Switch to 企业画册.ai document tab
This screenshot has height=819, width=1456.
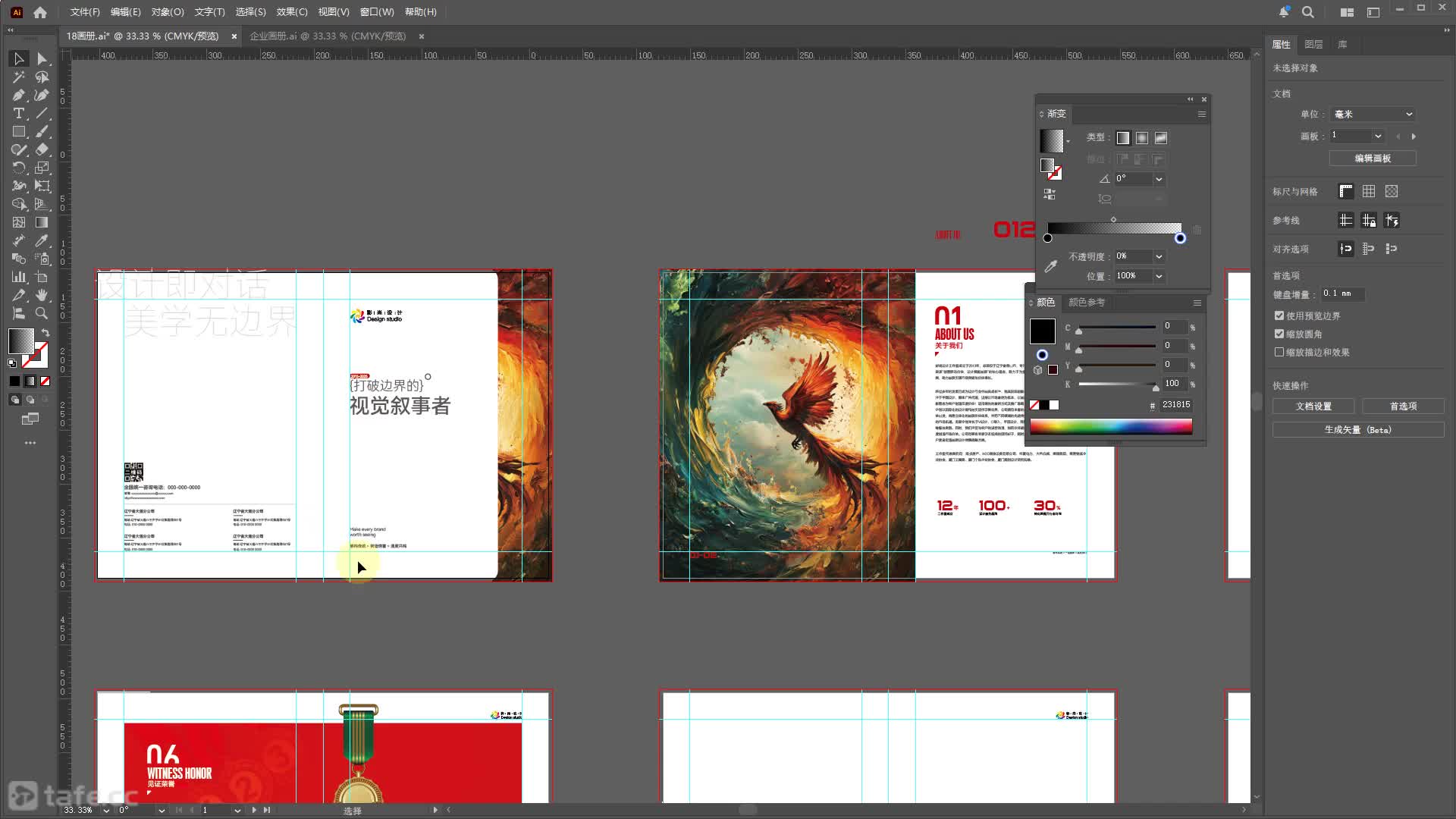(328, 36)
